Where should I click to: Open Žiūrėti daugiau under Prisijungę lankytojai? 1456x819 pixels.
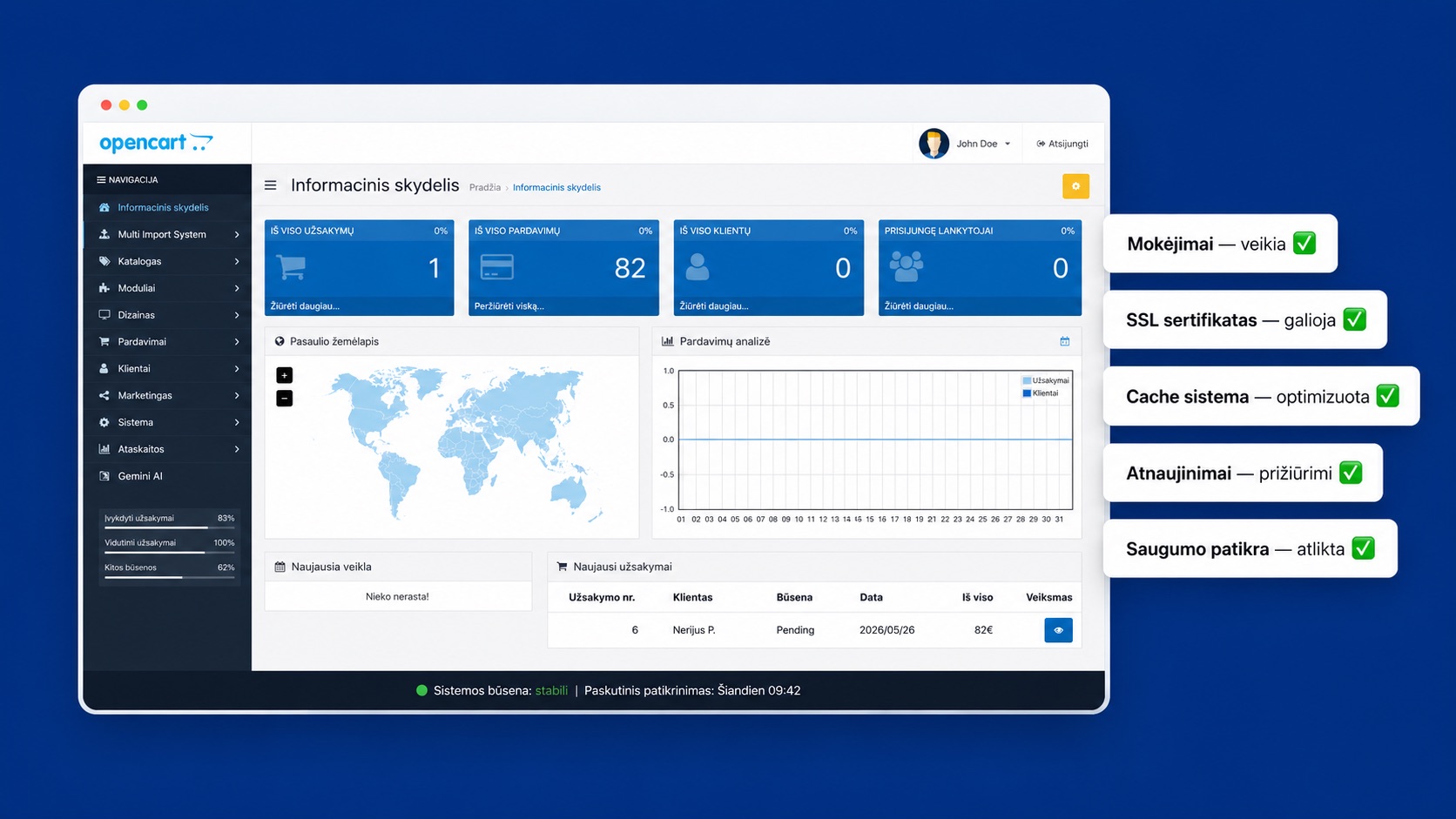click(x=919, y=306)
